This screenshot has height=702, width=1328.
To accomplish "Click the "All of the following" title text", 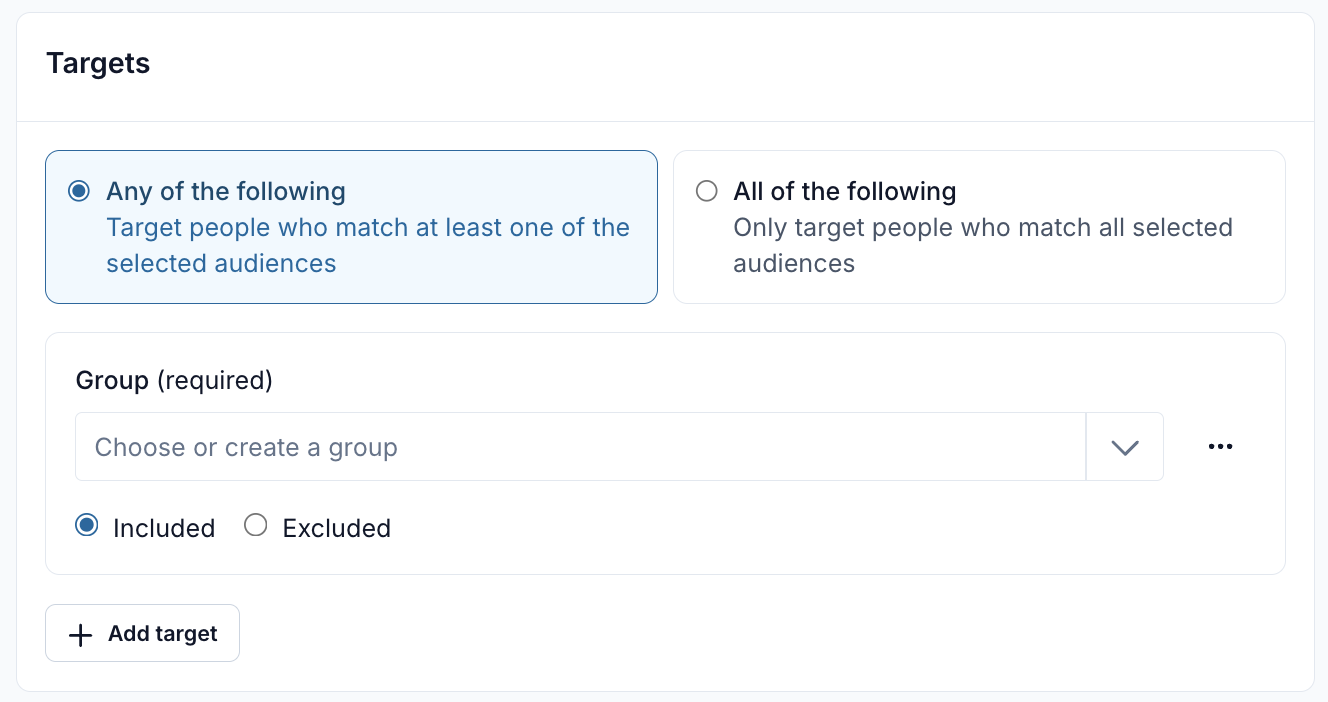I will (x=844, y=191).
